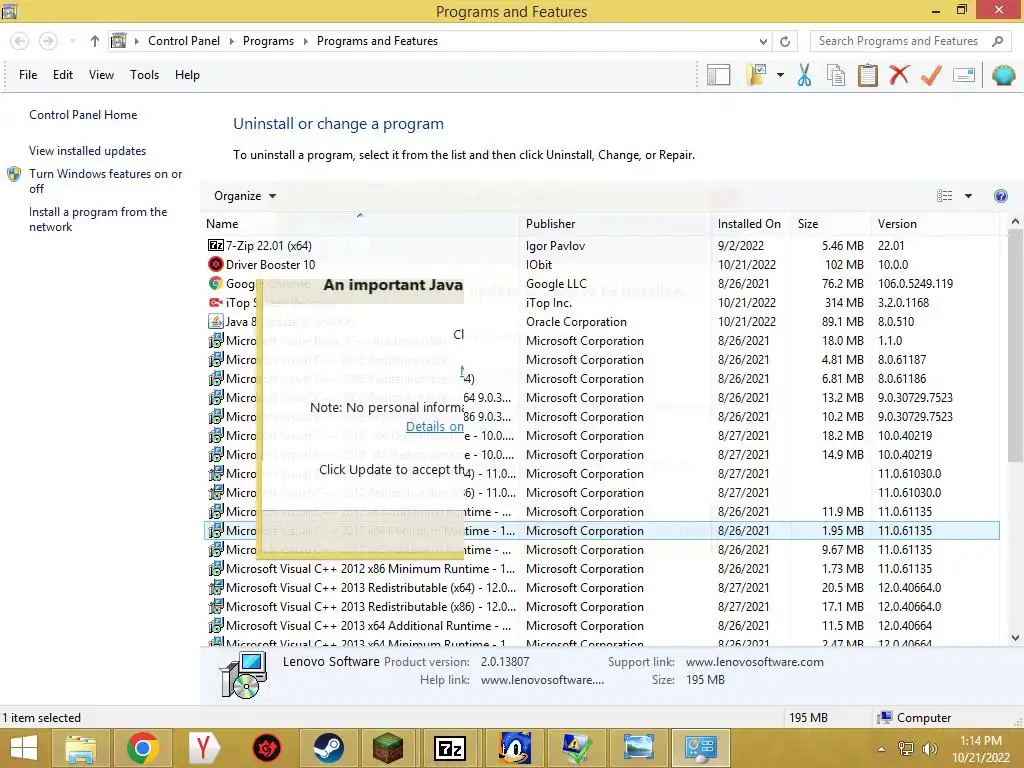Viewport: 1024px width, 768px height.
Task: Click the search magnifier icon
Action: pyautogui.click(x=997, y=41)
